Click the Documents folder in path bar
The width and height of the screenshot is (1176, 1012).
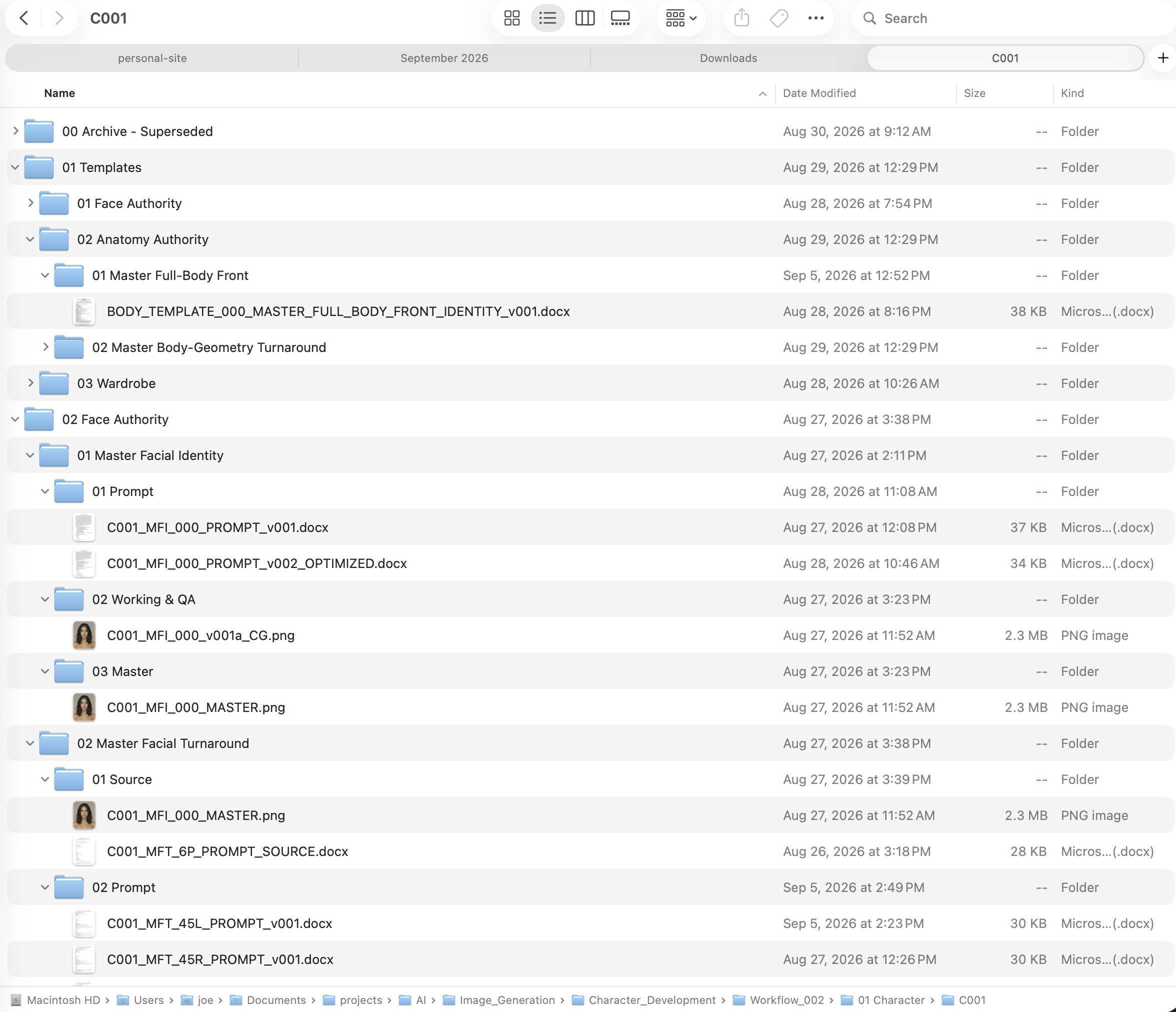[x=268, y=1000]
